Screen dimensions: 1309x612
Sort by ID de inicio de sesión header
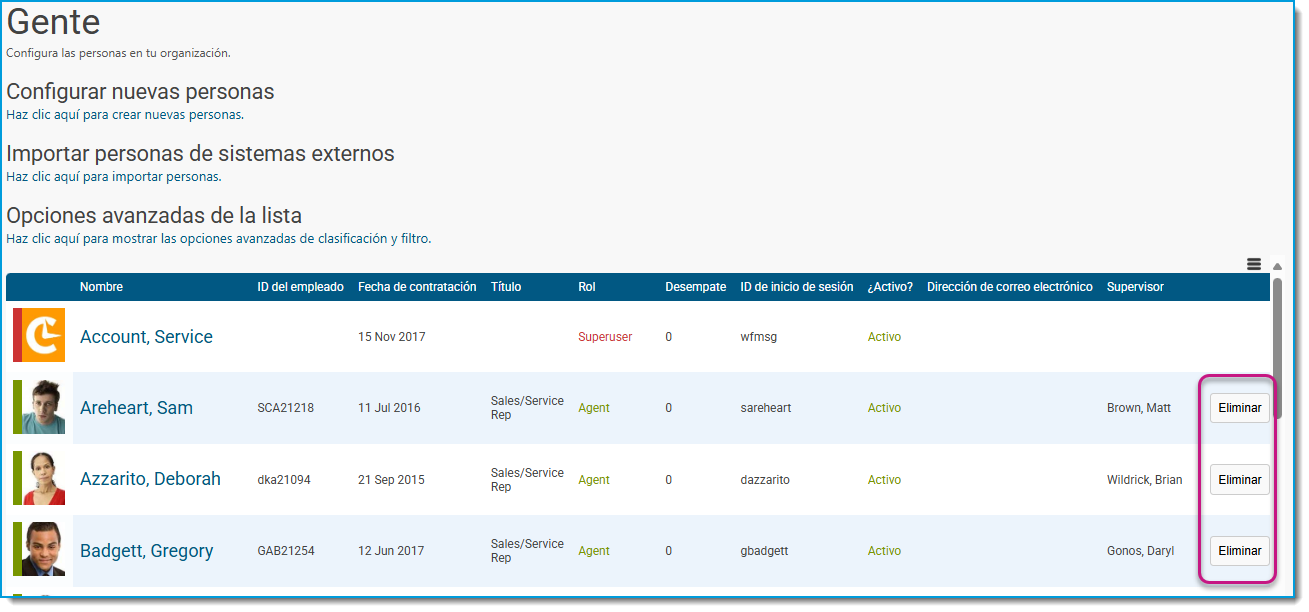pos(796,287)
